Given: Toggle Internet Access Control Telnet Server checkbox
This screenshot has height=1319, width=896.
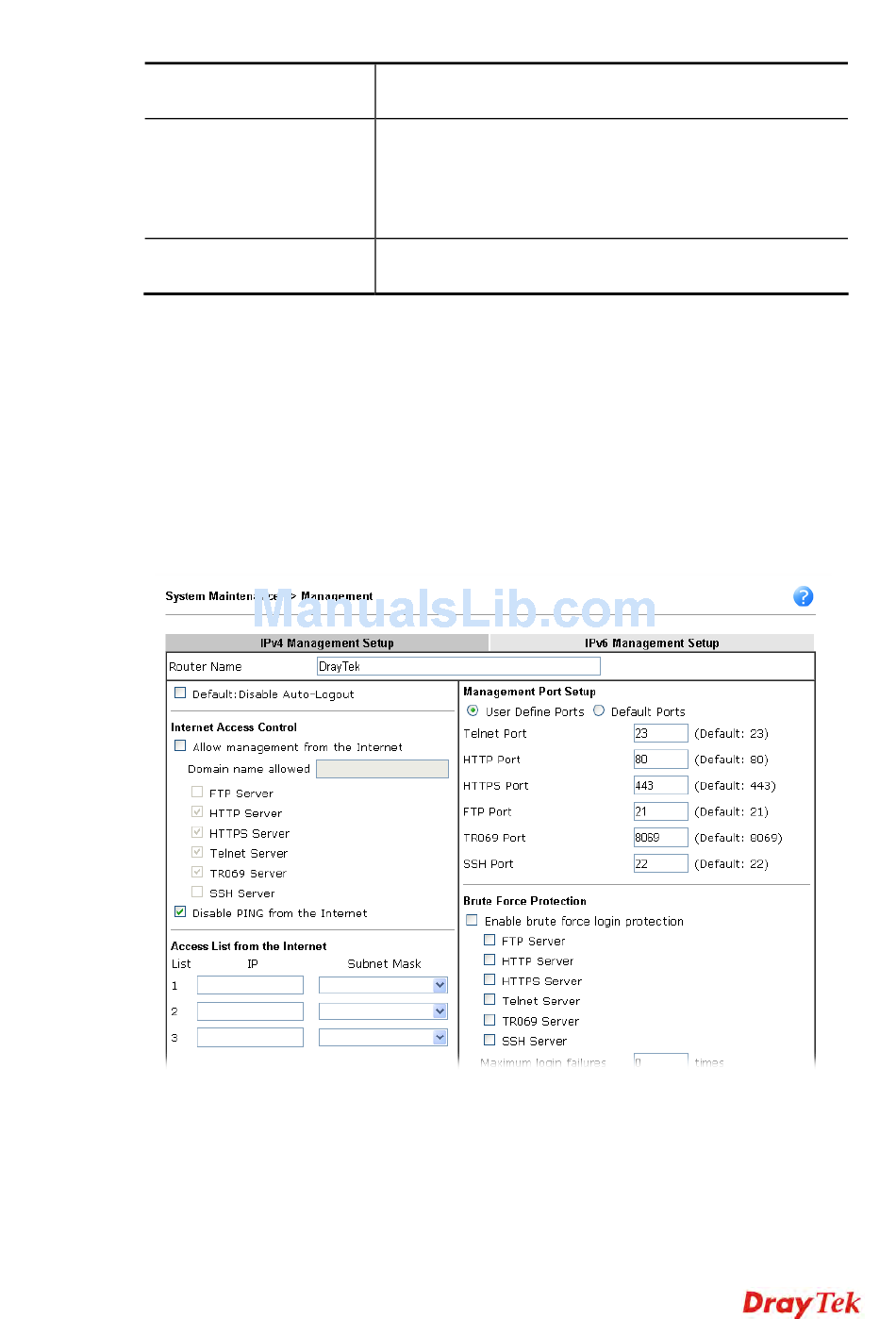Looking at the screenshot, I should (x=197, y=852).
